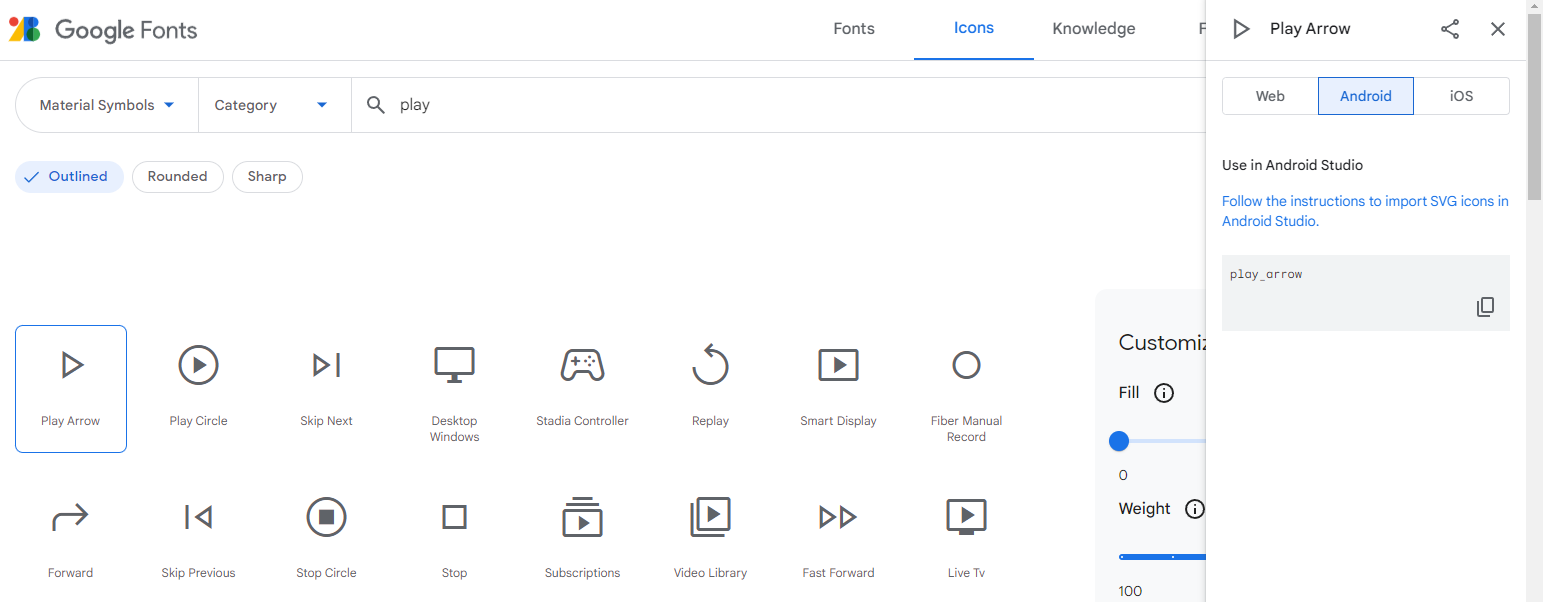Select the Skip Next icon
This screenshot has height=602, width=1543.
click(326, 387)
